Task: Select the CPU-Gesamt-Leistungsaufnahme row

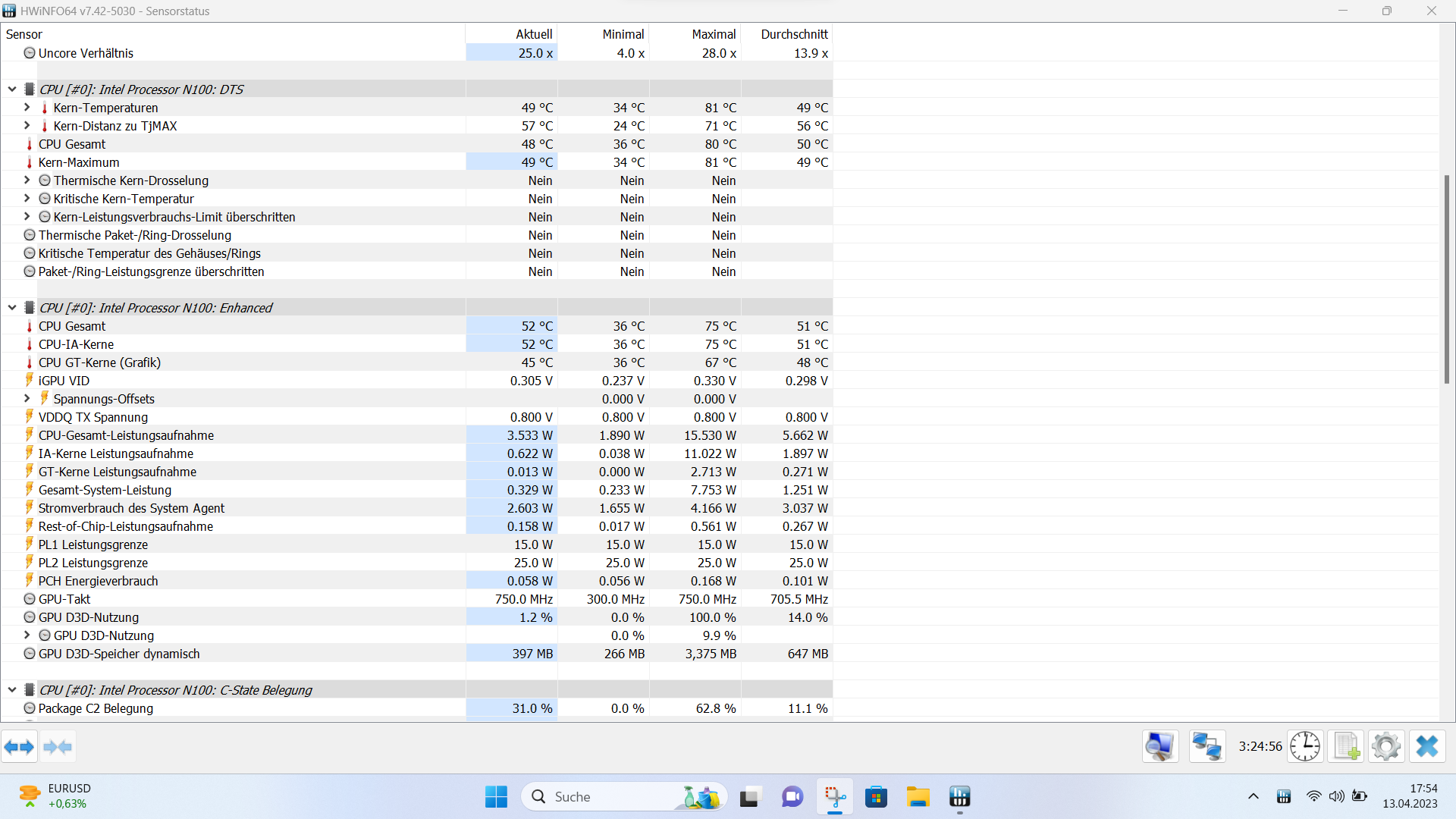Action: [417, 435]
